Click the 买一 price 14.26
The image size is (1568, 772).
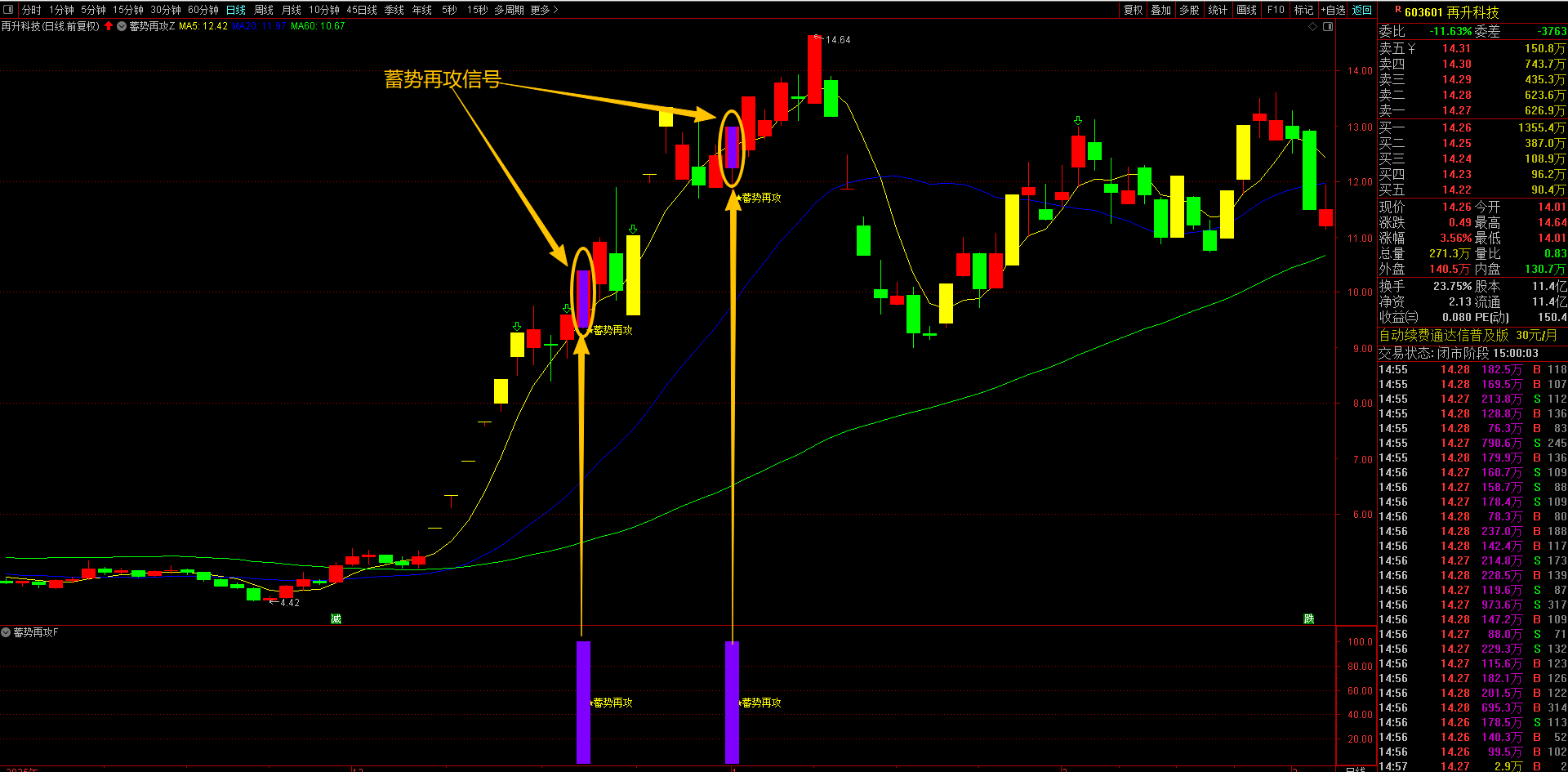1456,127
